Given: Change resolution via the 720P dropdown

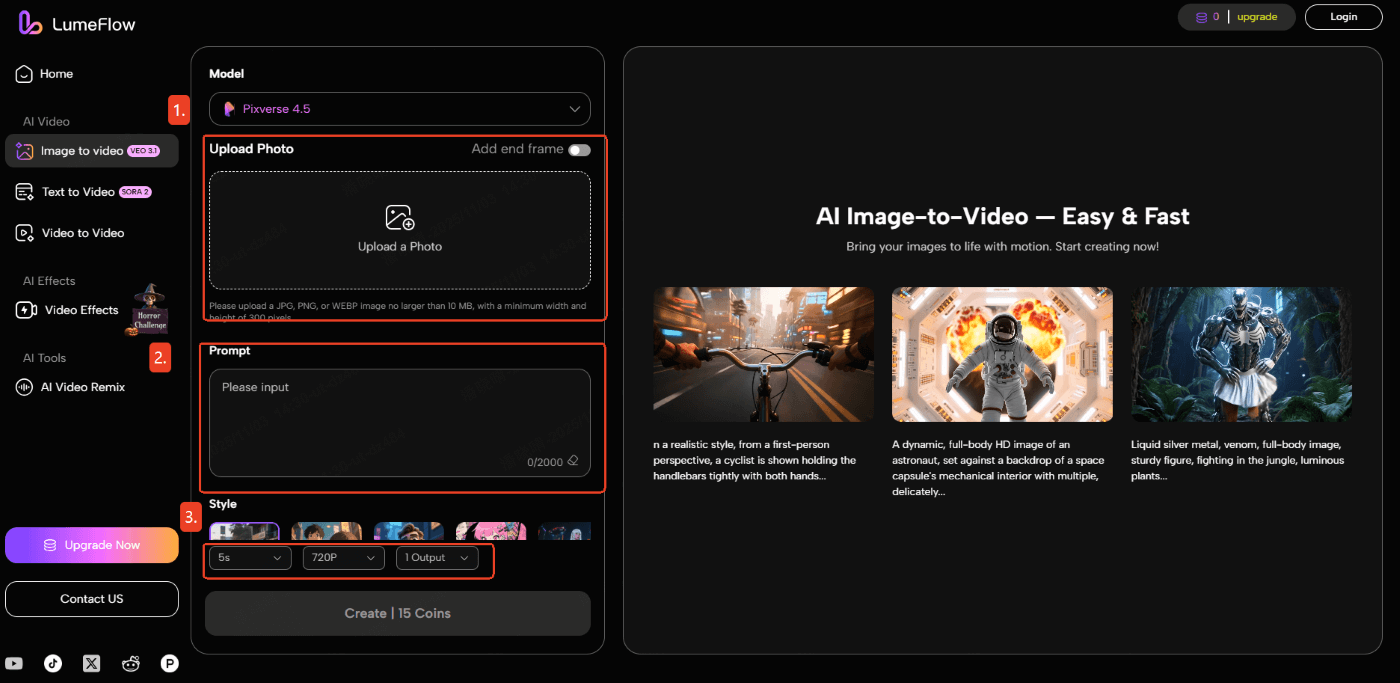Looking at the screenshot, I should [x=343, y=558].
